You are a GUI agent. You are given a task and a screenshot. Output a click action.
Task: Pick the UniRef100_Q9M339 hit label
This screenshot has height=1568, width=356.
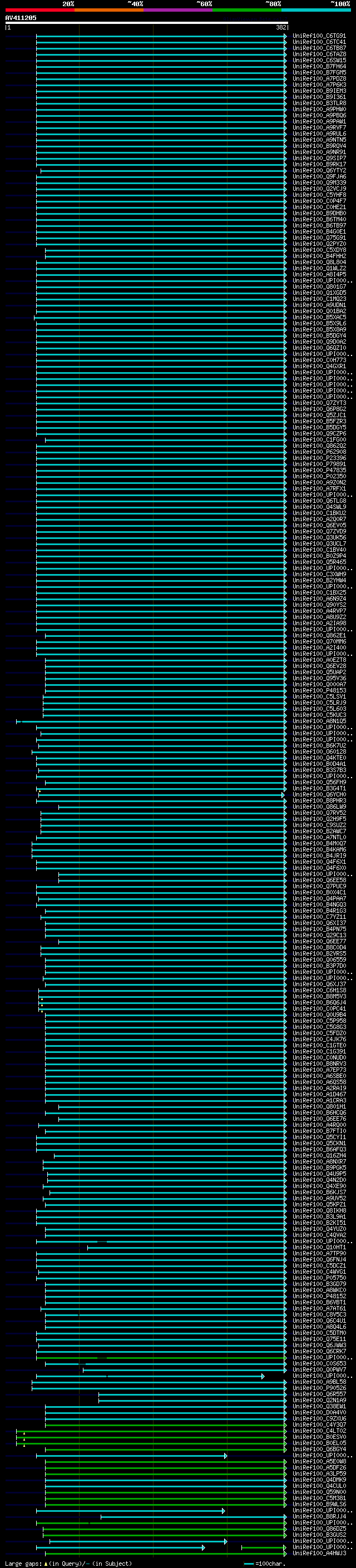319,182
